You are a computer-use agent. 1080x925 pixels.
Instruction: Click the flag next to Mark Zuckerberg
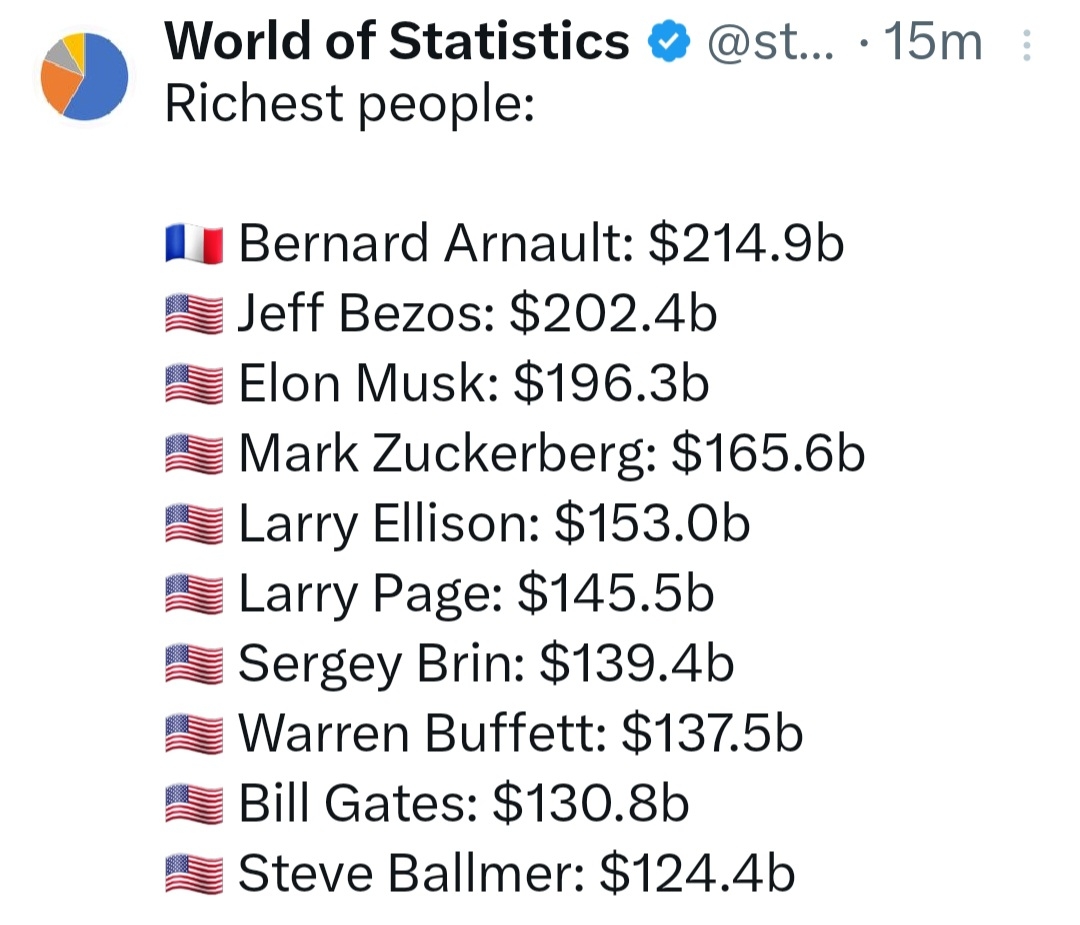click(x=194, y=455)
